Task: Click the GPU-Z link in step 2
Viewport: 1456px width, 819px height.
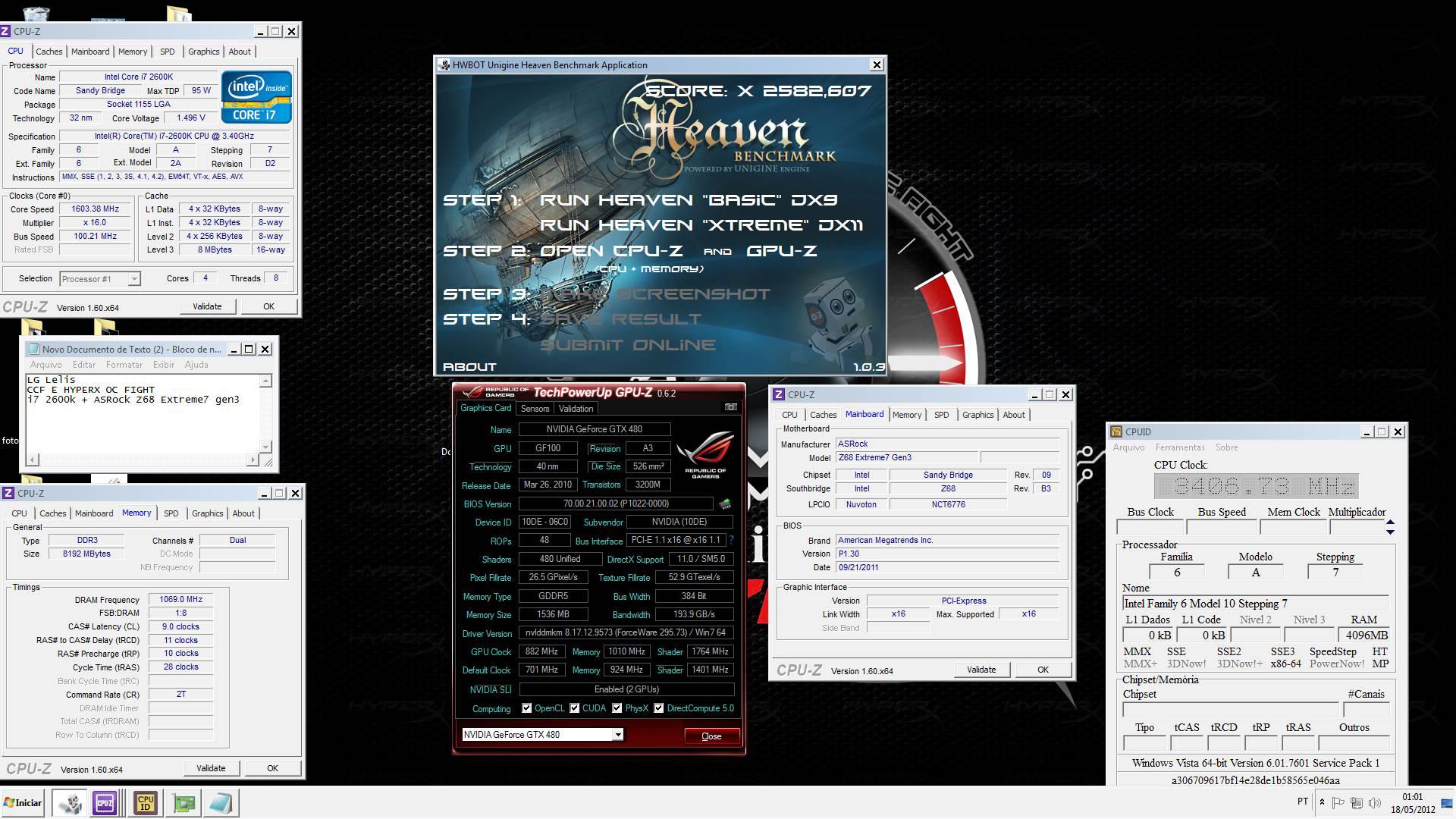Action: tap(781, 251)
